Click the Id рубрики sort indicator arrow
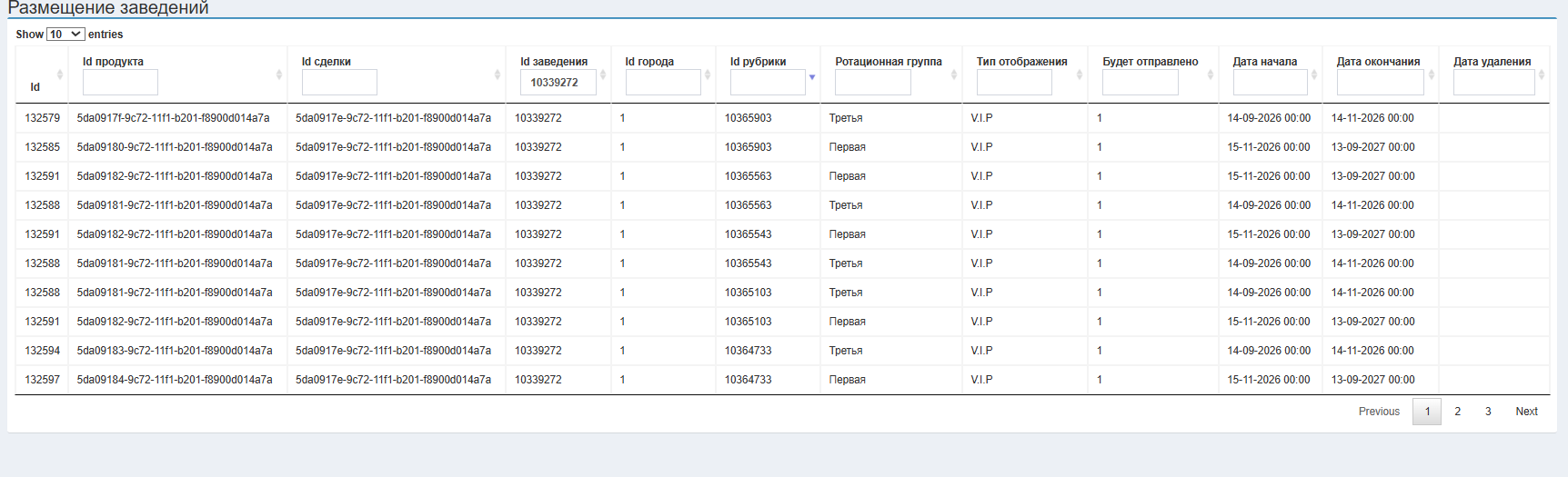This screenshot has width=1568, height=477. (x=812, y=77)
